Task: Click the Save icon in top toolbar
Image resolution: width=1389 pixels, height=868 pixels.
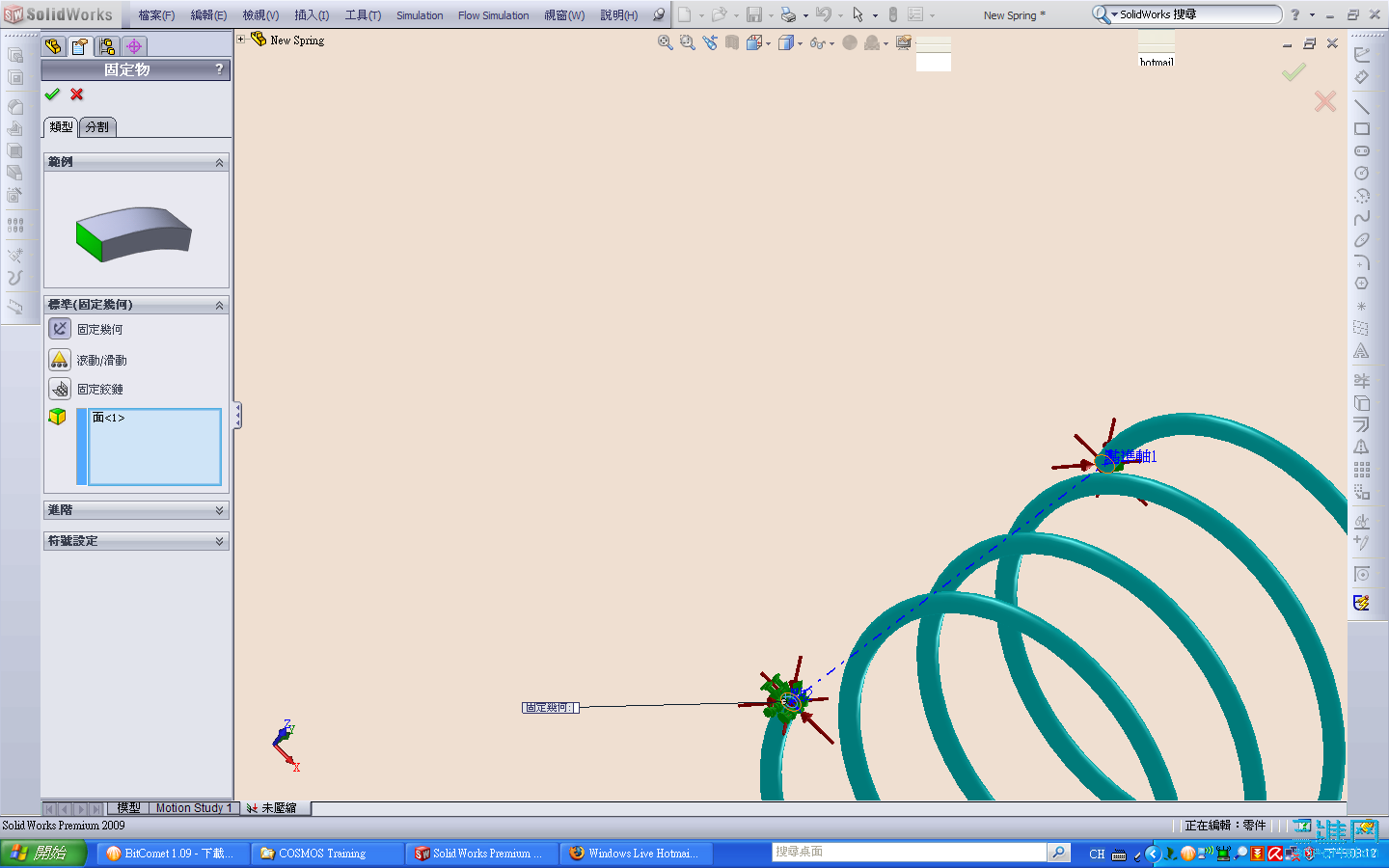Action: click(754, 14)
